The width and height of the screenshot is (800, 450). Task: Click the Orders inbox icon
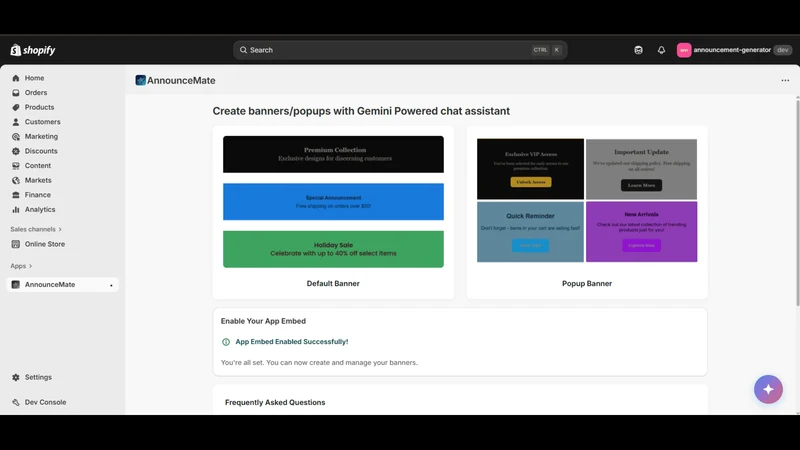(x=16, y=93)
